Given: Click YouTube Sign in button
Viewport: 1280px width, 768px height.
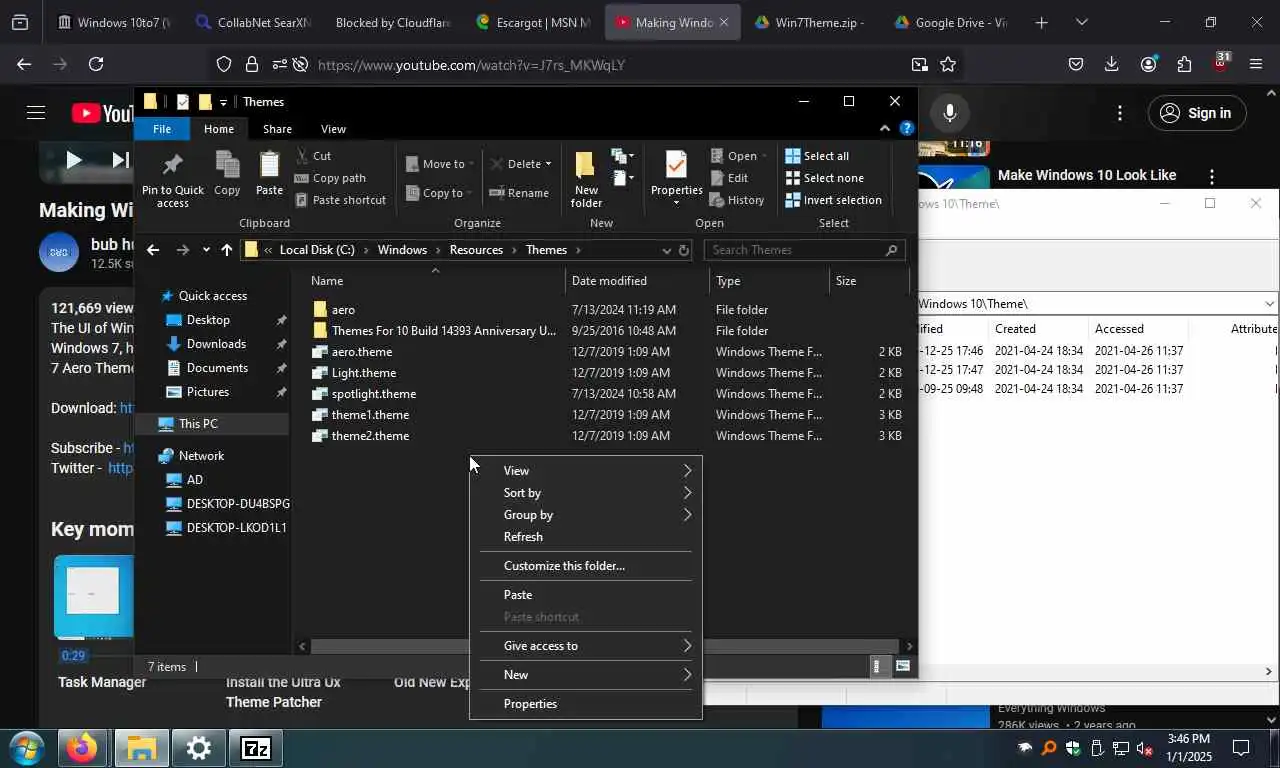Looking at the screenshot, I should click(x=1196, y=113).
